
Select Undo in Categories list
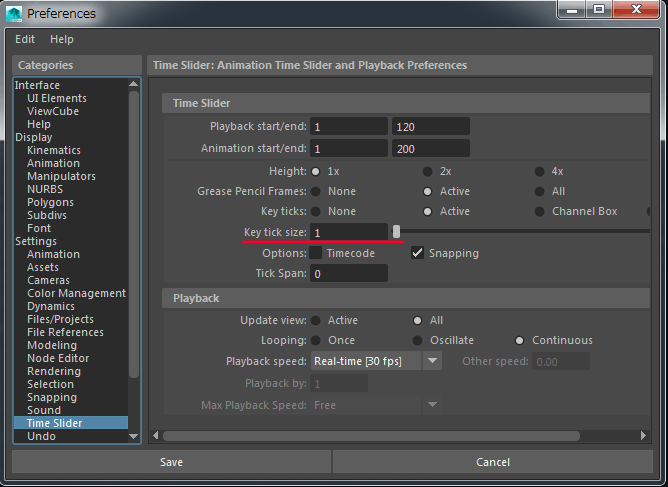pyautogui.click(x=41, y=436)
